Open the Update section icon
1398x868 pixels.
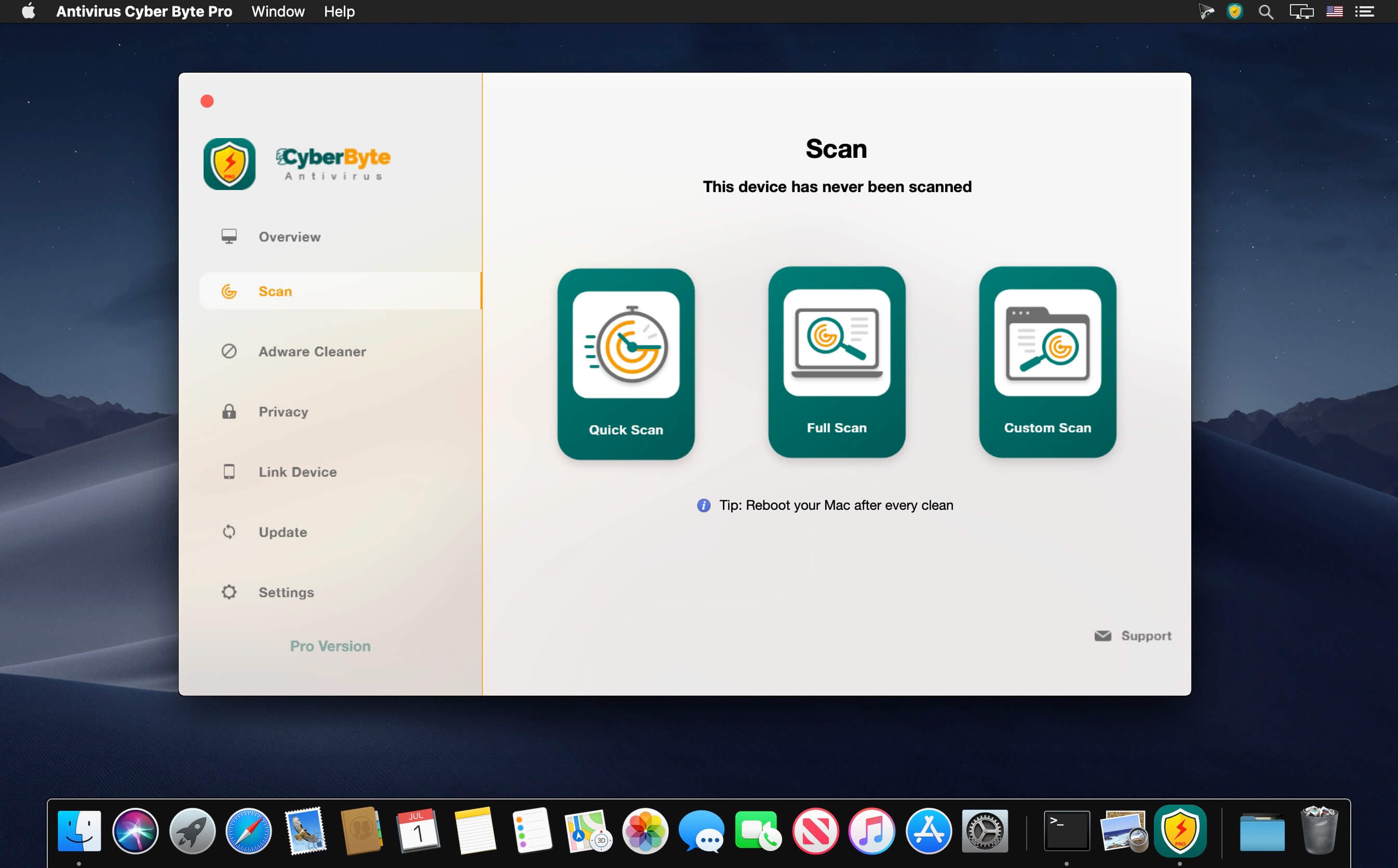click(x=229, y=532)
